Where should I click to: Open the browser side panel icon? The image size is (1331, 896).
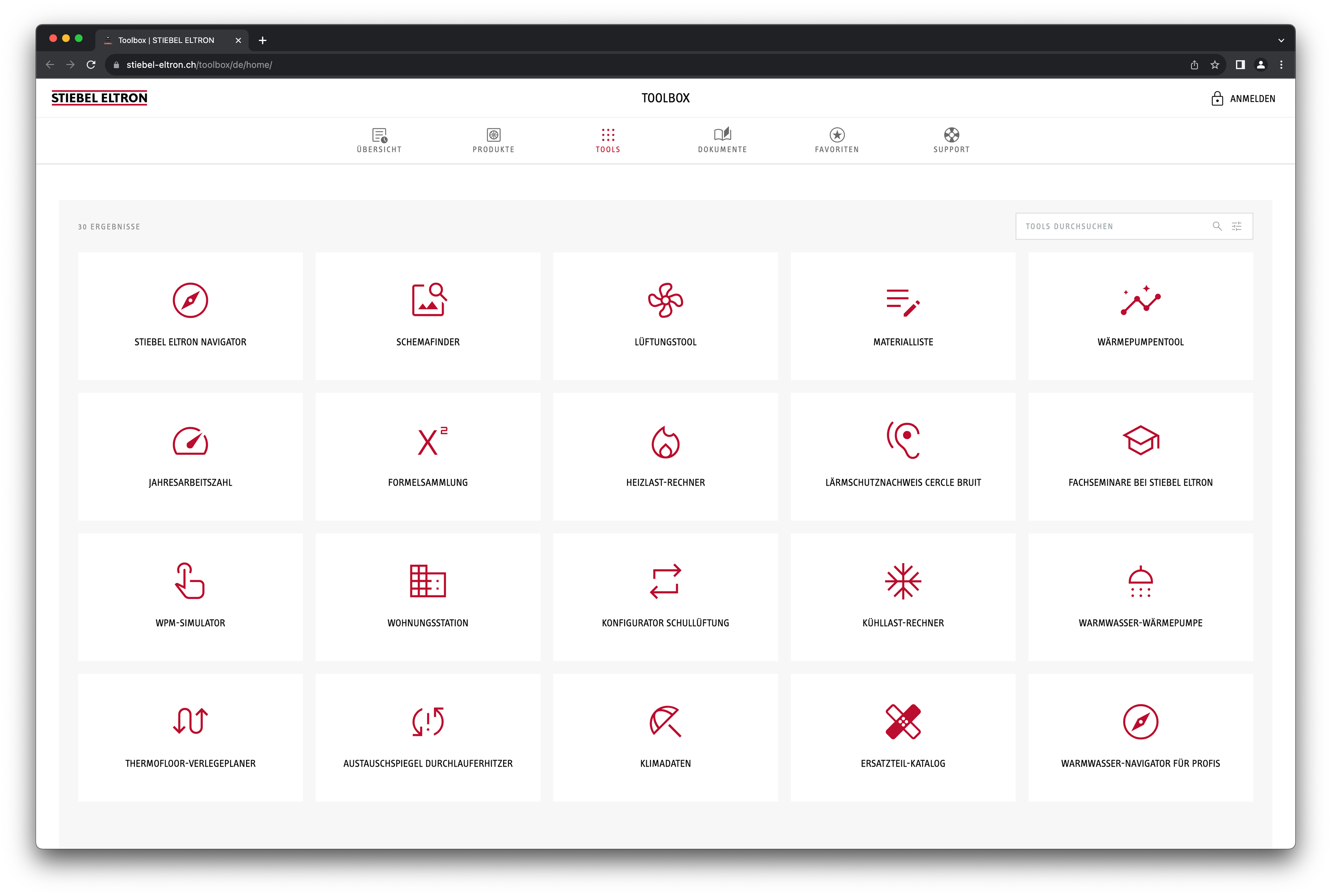(x=1240, y=65)
